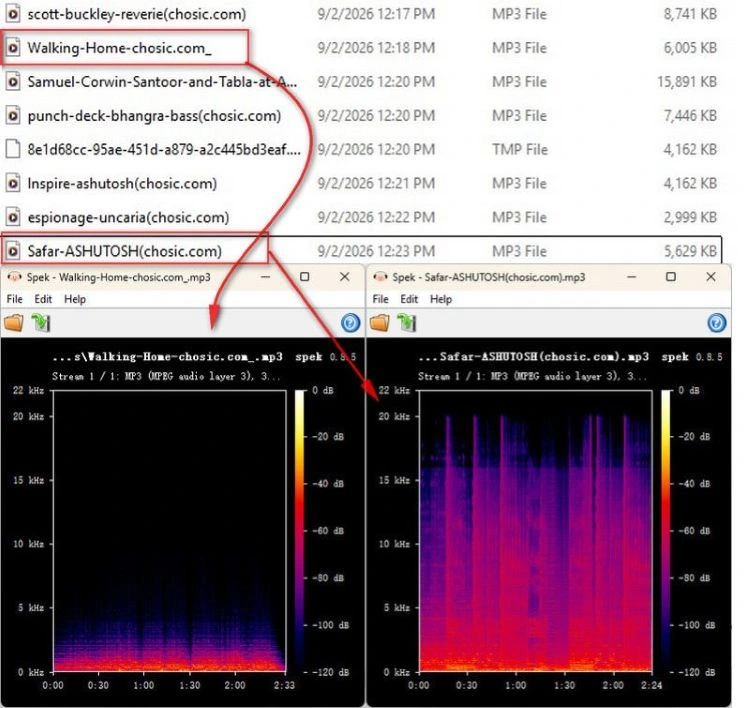
Task: Open Help menu in Walking-Home Spek window
Action: tap(75, 299)
